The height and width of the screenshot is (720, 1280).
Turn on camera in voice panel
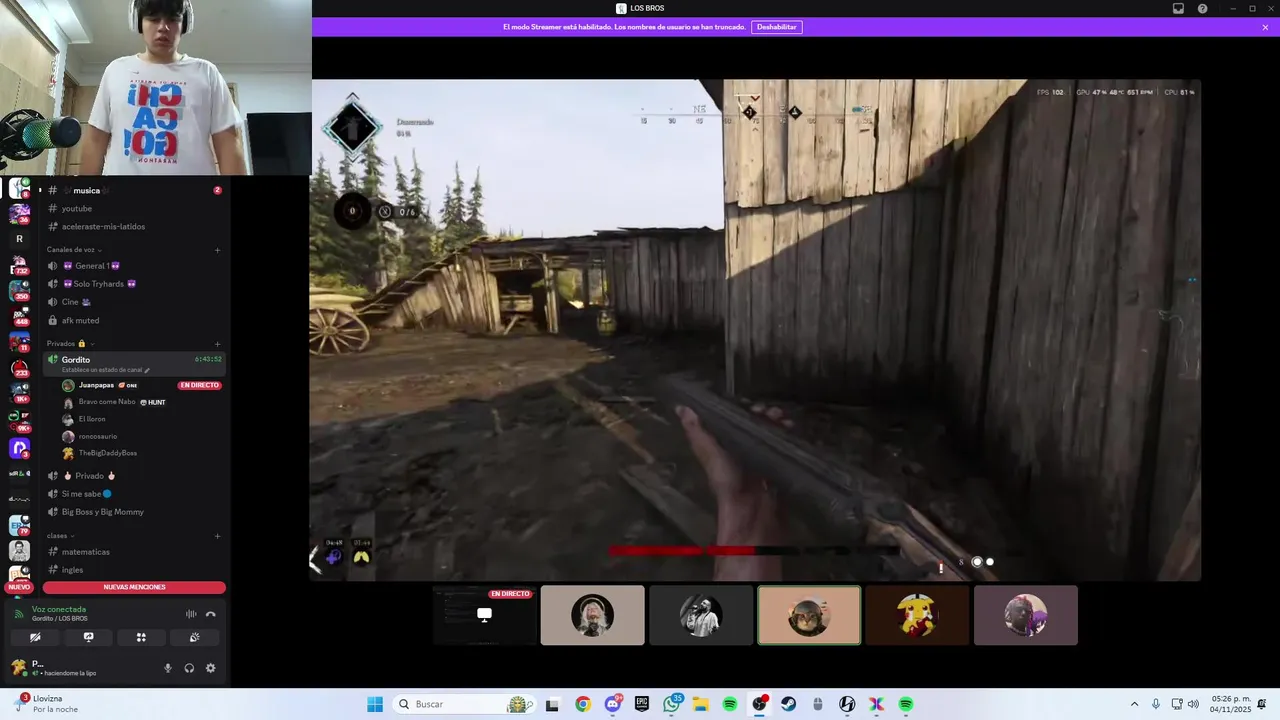(35, 637)
